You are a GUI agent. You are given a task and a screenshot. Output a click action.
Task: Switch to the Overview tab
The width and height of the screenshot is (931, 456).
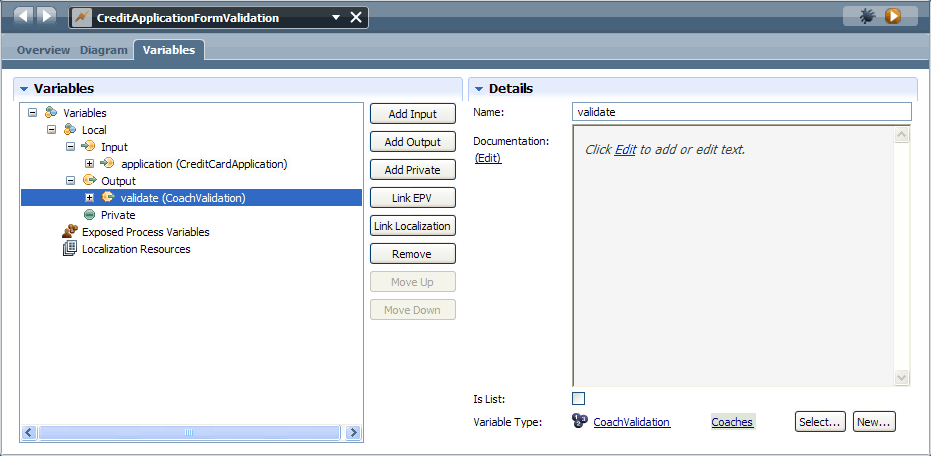43,50
